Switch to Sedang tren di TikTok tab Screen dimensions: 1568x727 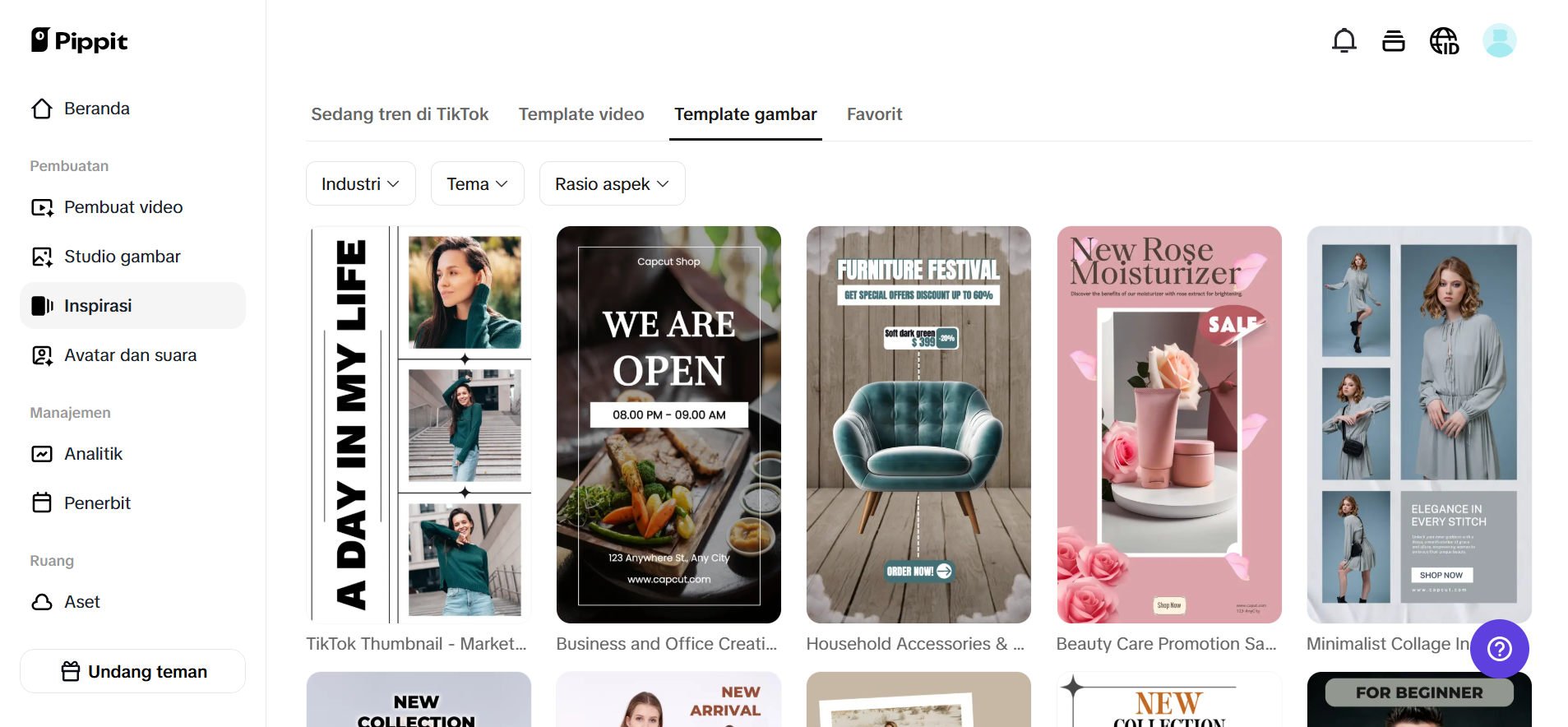point(400,114)
